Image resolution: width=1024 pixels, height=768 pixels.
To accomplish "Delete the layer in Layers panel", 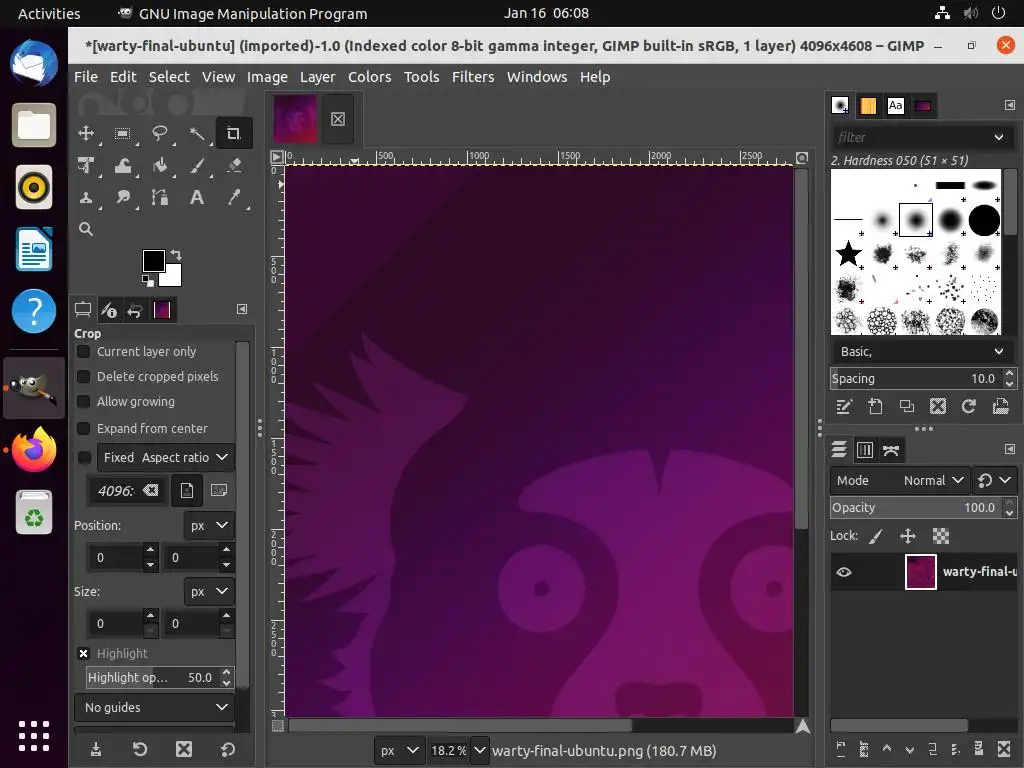I will (1004, 748).
